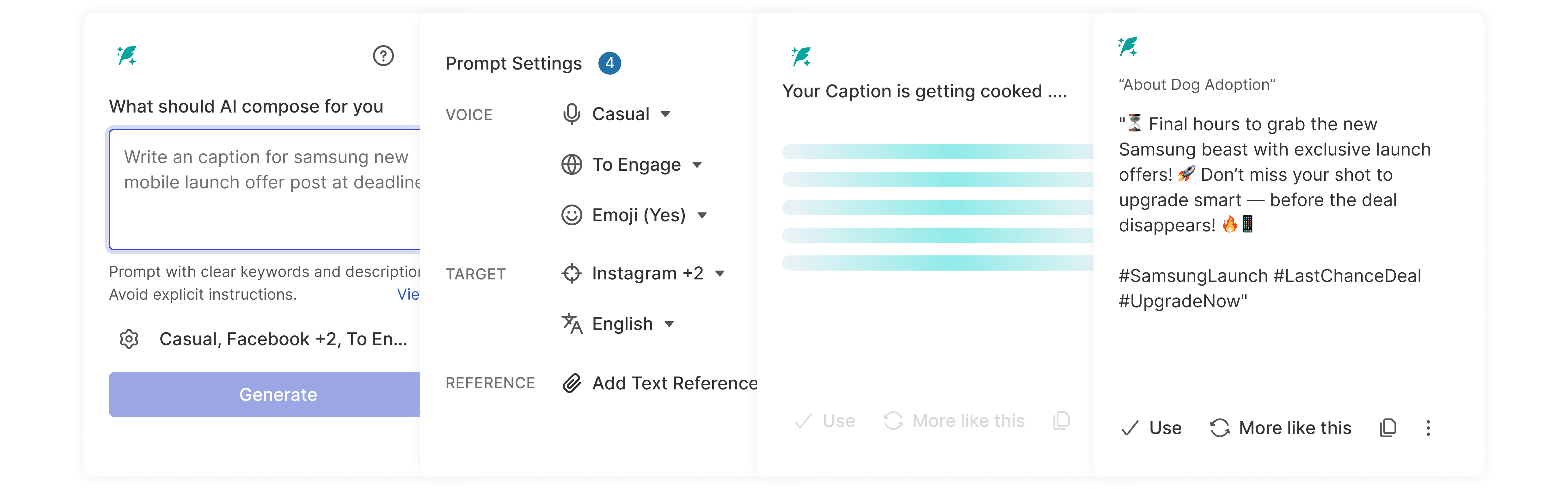Click the checkmark icon beside Use

pyautogui.click(x=1130, y=428)
